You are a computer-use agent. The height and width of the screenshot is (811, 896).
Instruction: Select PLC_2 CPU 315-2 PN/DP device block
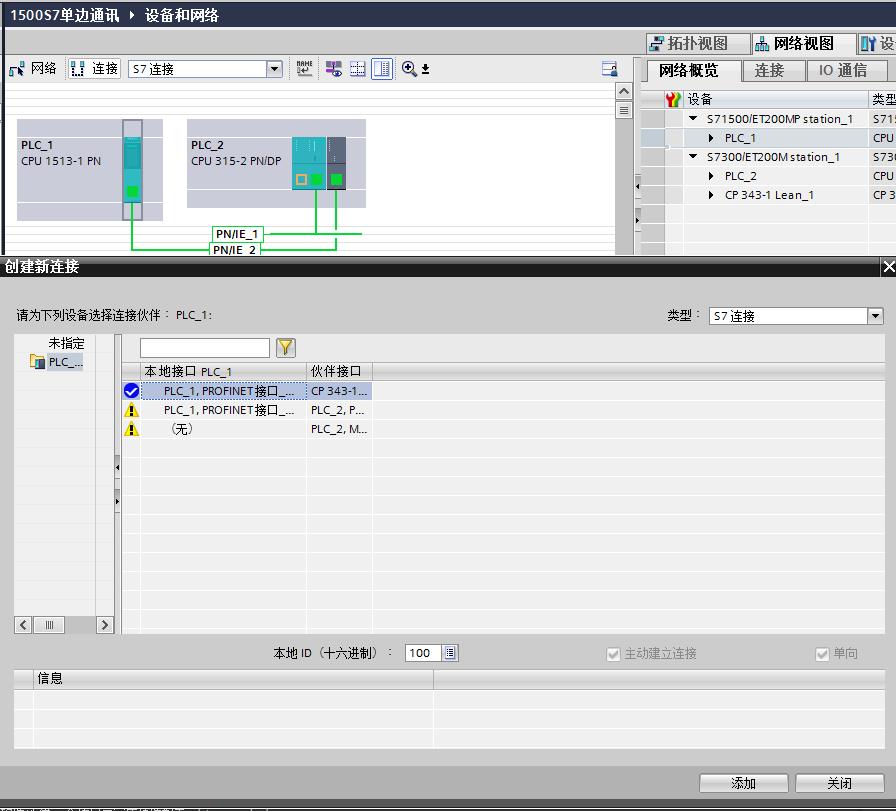276,163
